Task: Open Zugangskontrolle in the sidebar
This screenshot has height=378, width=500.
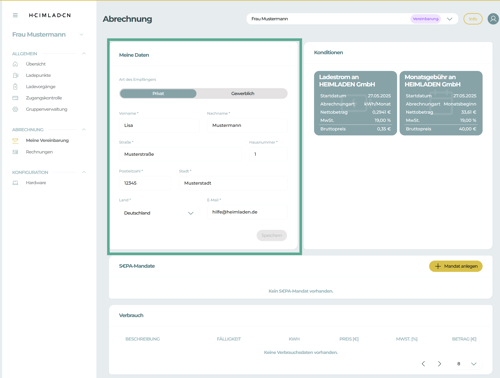Action: pos(44,98)
